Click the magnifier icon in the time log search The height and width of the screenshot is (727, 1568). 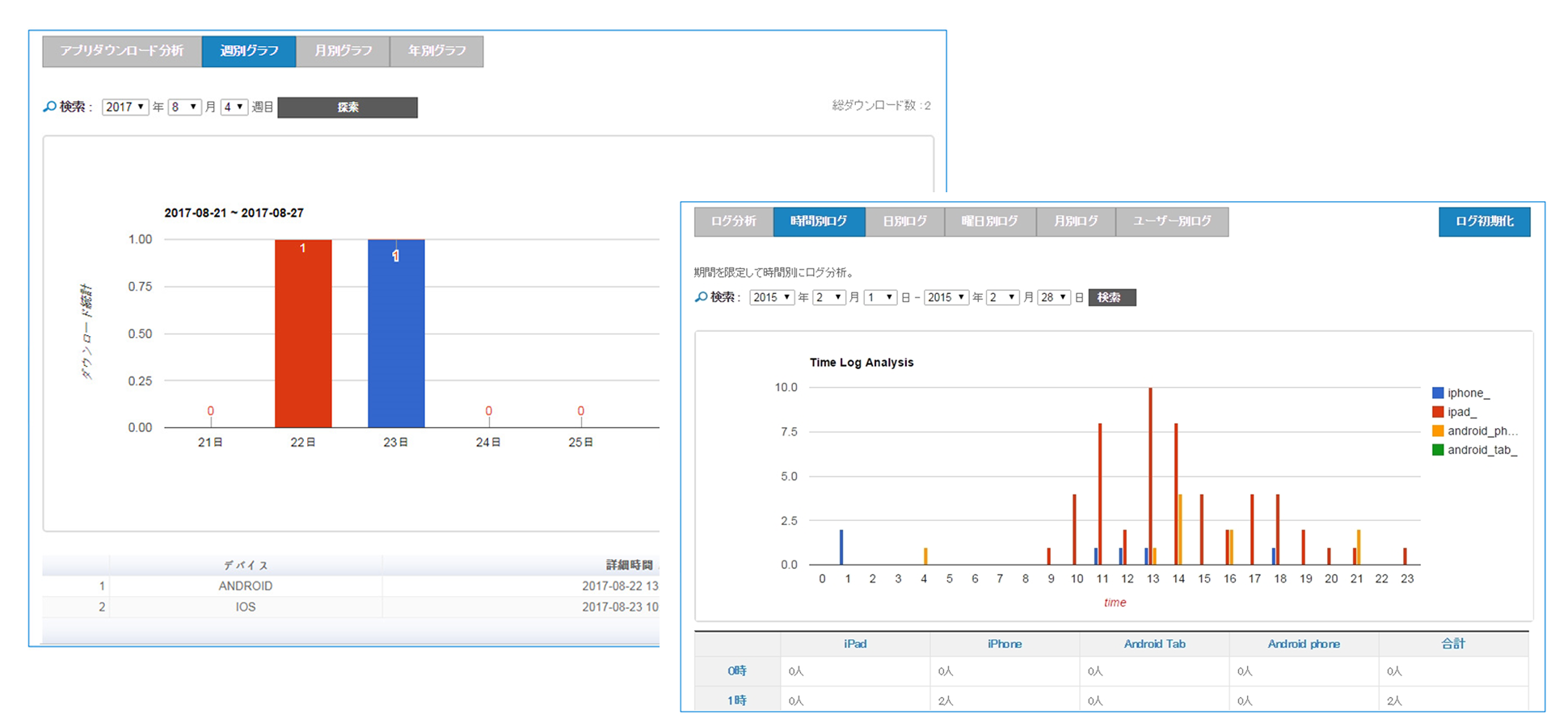(x=701, y=297)
